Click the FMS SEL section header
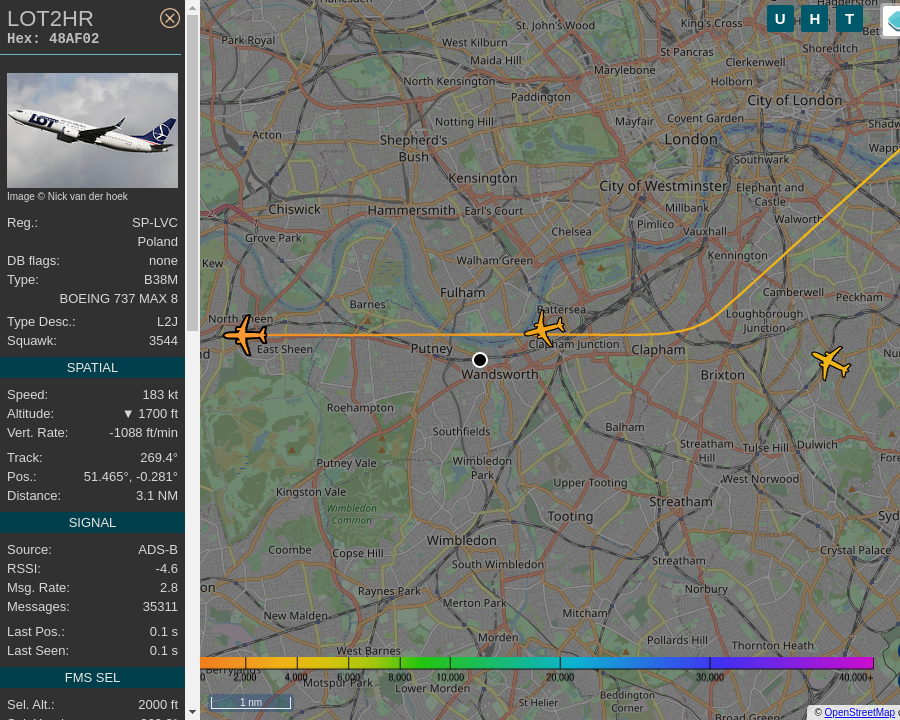 click(92, 678)
